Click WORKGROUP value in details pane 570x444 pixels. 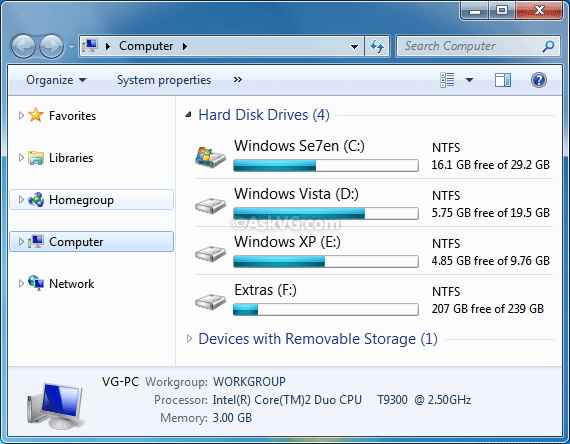[x=249, y=382]
